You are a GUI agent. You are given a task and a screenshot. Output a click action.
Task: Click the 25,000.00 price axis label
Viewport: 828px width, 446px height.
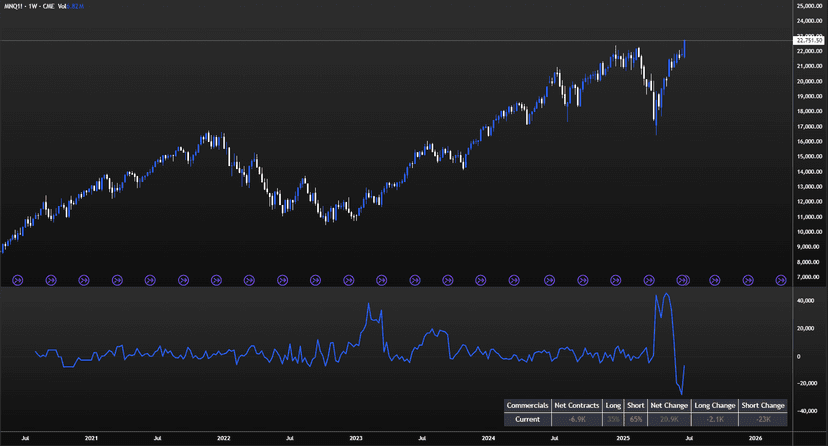pyautogui.click(x=810, y=6)
